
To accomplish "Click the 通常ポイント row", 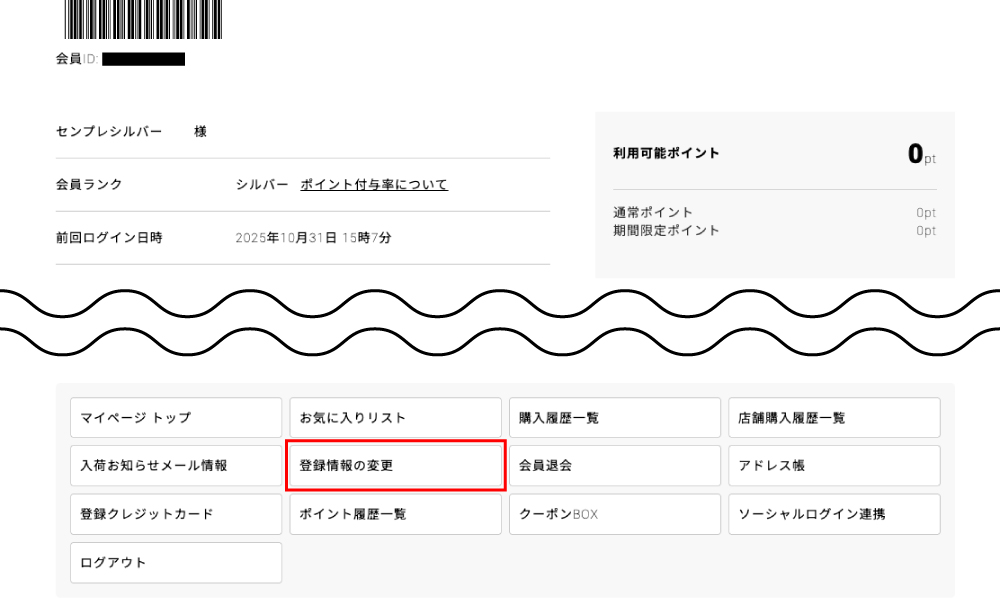I will tap(774, 212).
